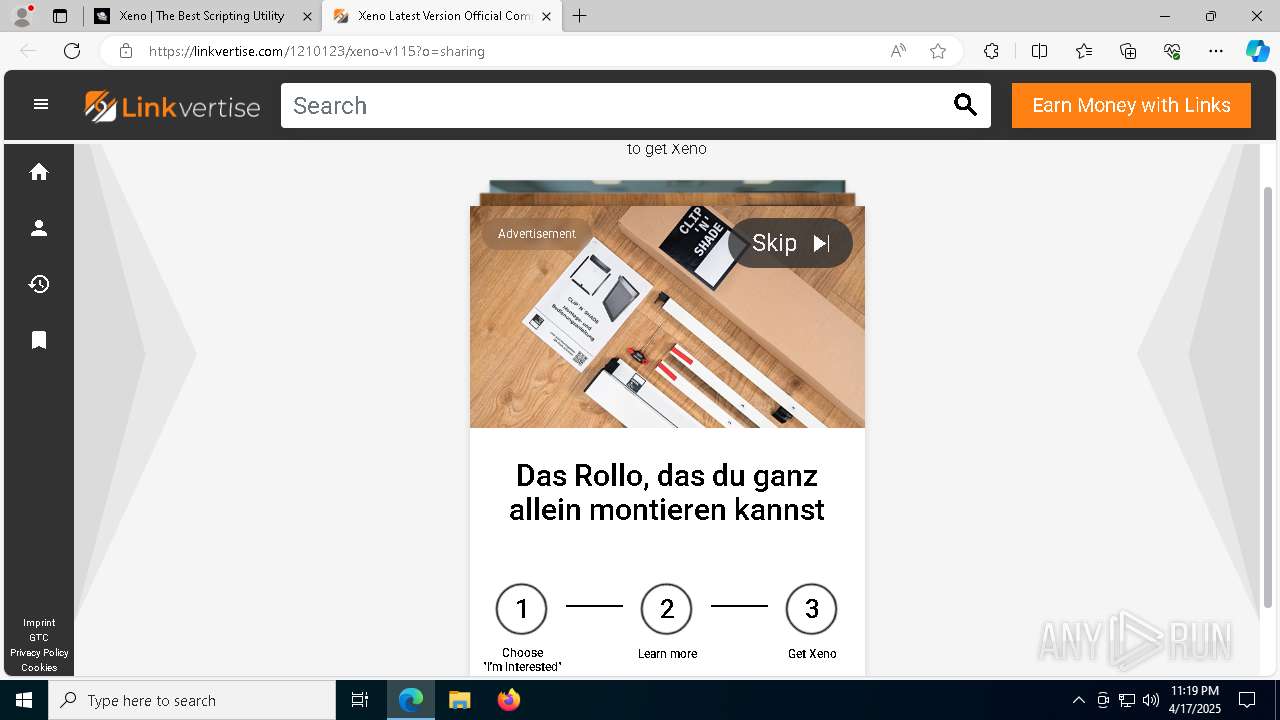
Task: Select step 2 Learn more
Action: [x=667, y=622]
